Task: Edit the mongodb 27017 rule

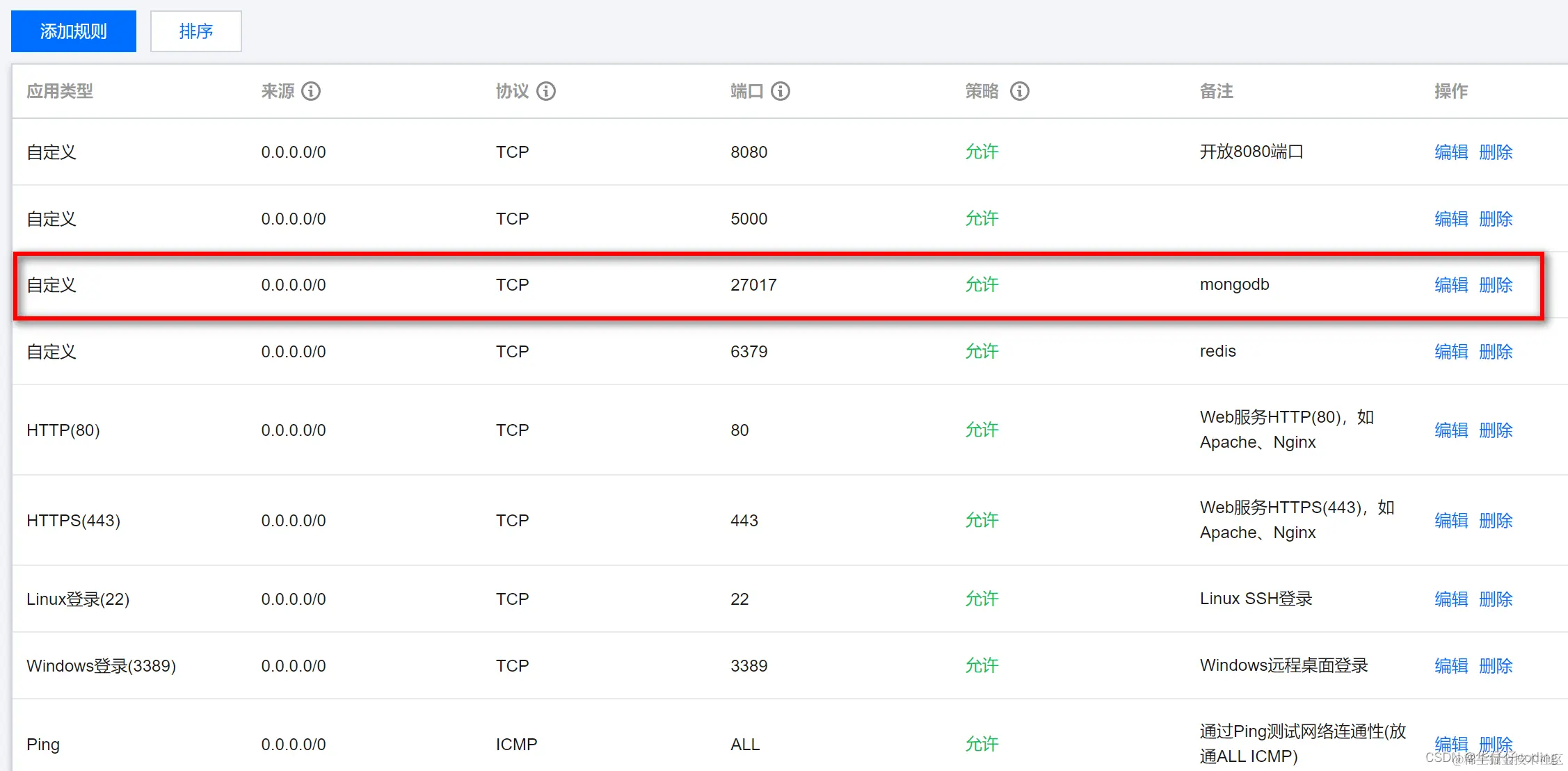Action: pyautogui.click(x=1450, y=285)
